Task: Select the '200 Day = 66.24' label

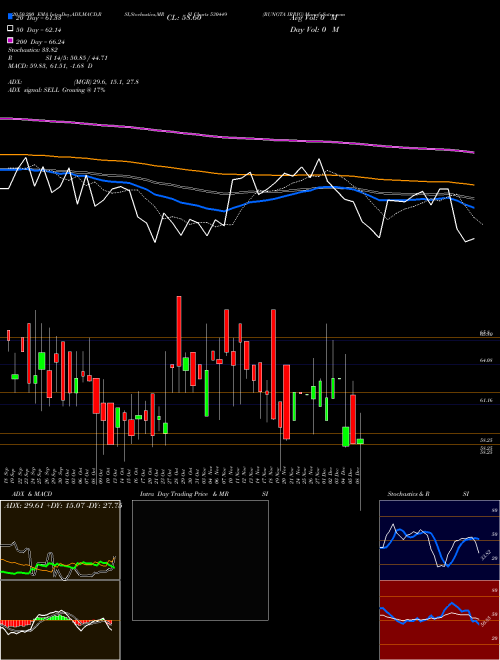Action: [x=40, y=42]
